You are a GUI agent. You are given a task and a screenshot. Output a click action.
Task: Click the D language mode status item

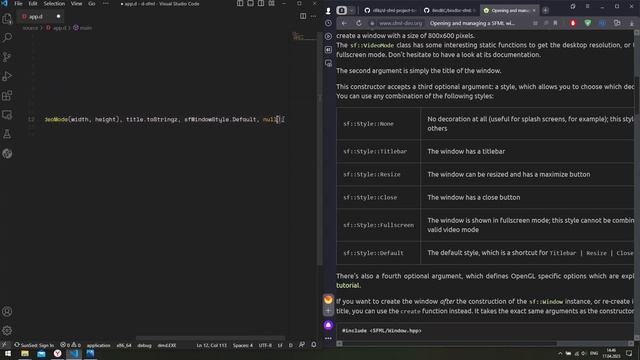click(291, 345)
